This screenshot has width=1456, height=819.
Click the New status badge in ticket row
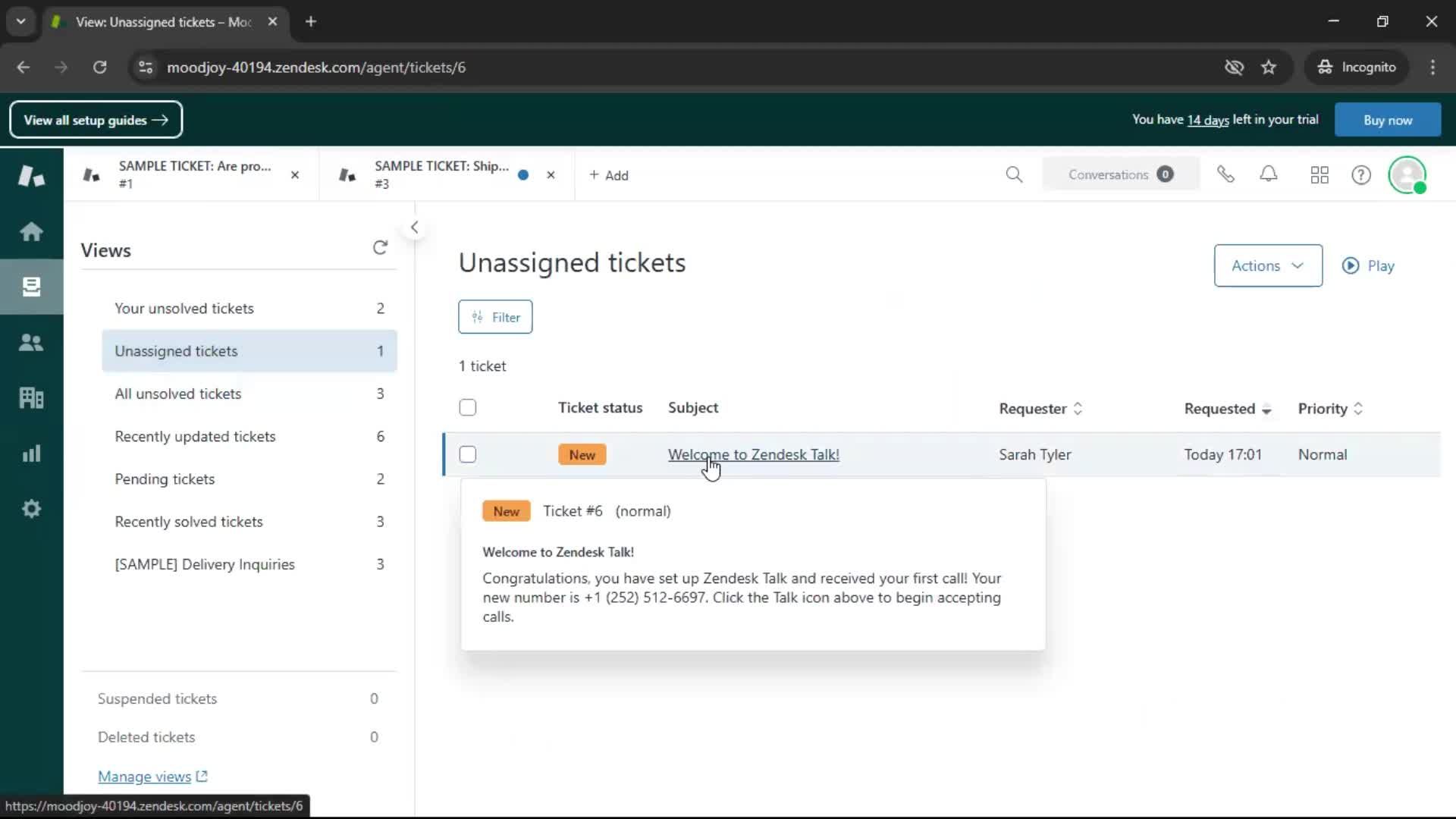pos(582,455)
